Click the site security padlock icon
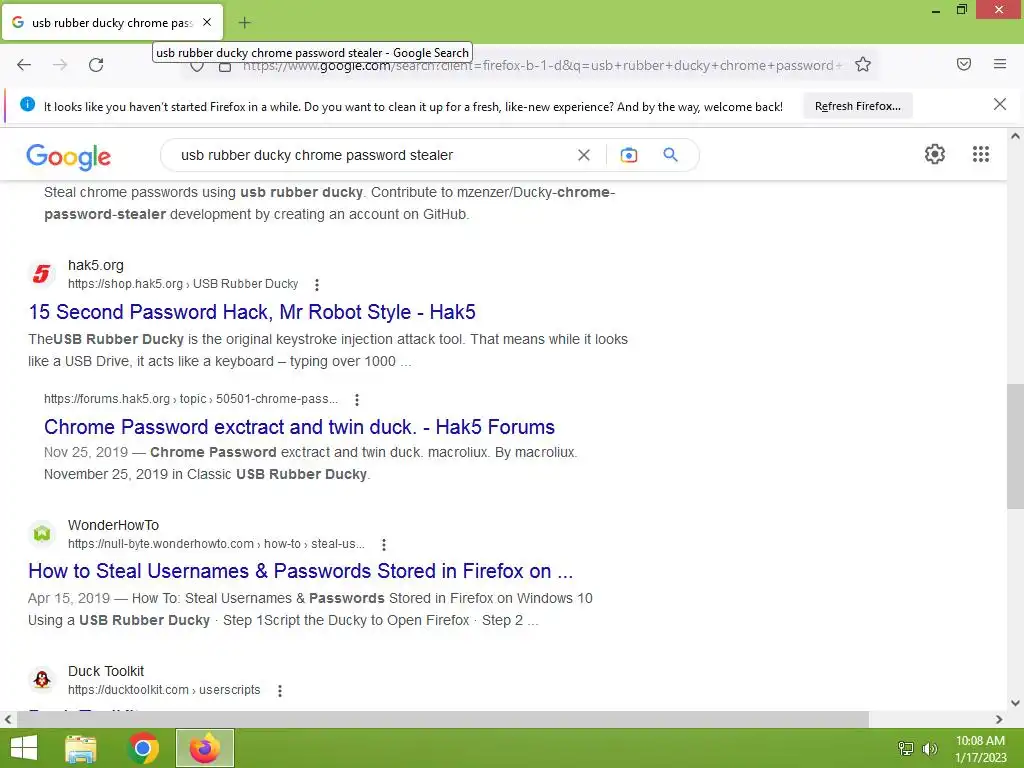 (x=225, y=67)
